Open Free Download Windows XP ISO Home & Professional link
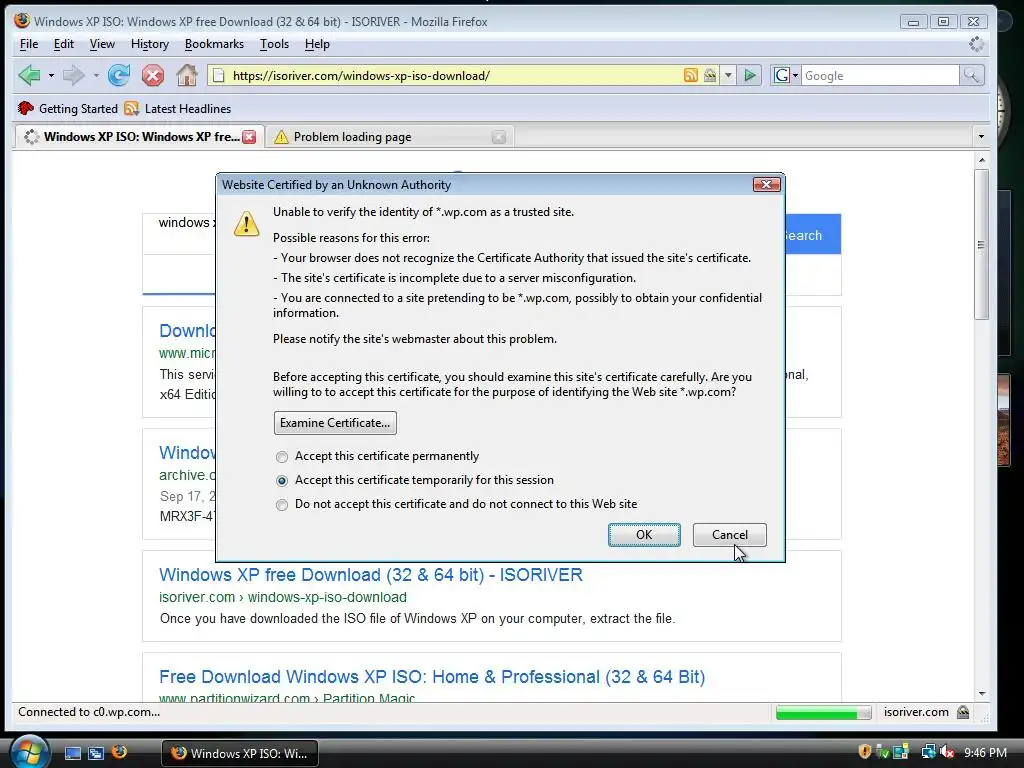This screenshot has width=1024, height=768. coord(432,677)
